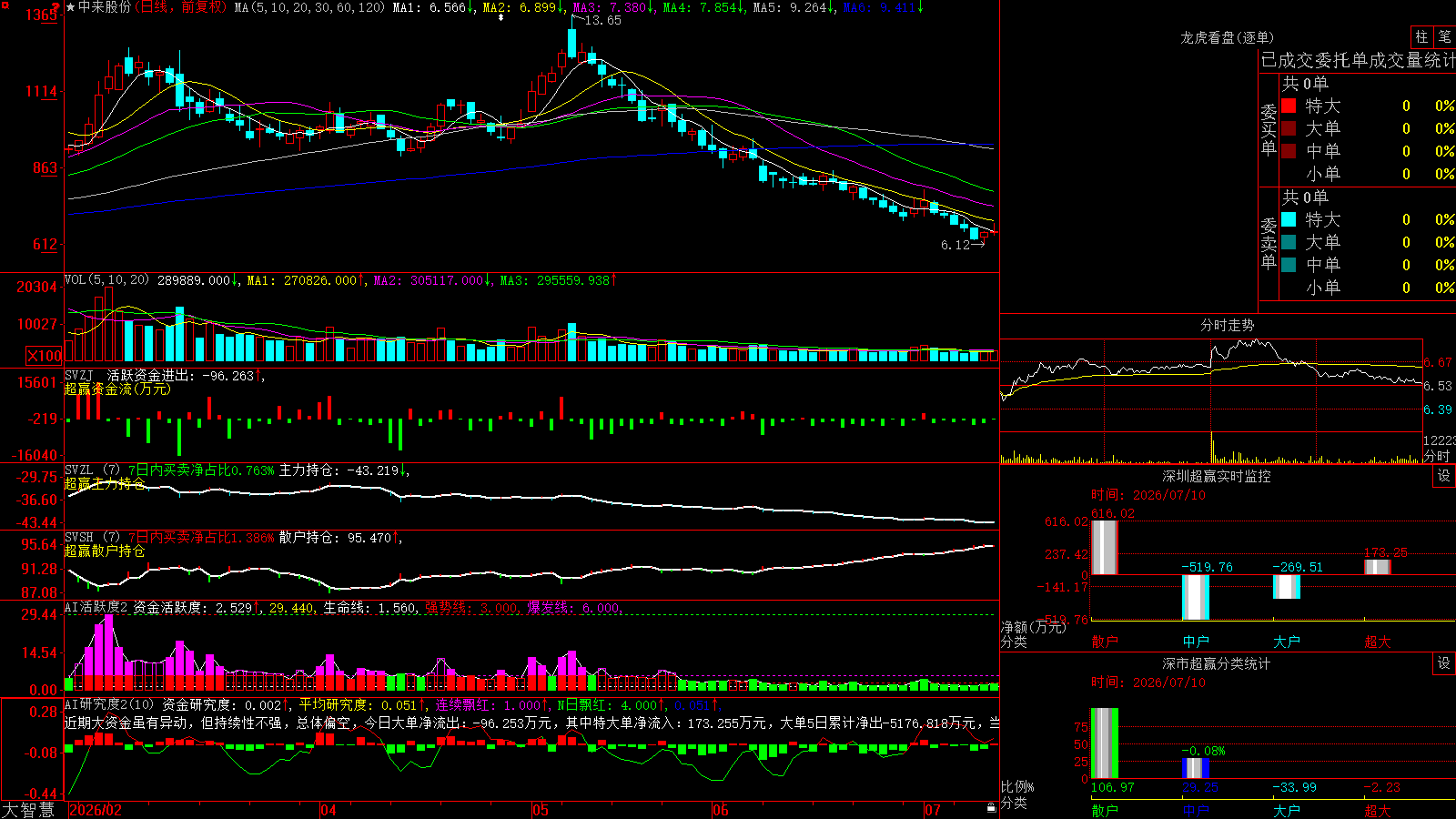Viewport: 1456px width, 819px height.
Task: Click the AI研究度2(10) indicator name
Action: point(109,704)
